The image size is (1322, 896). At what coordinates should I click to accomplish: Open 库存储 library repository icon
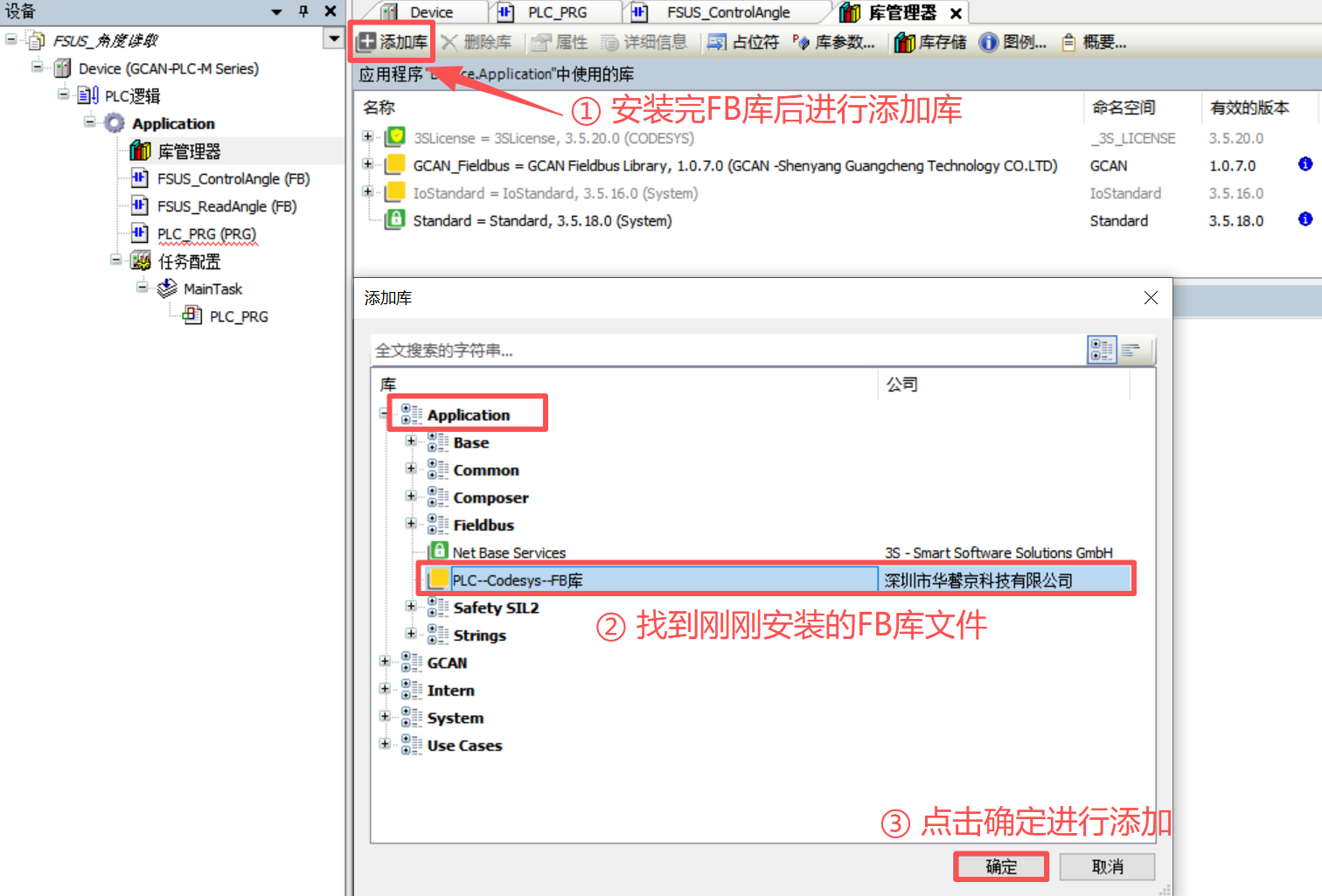(930, 42)
